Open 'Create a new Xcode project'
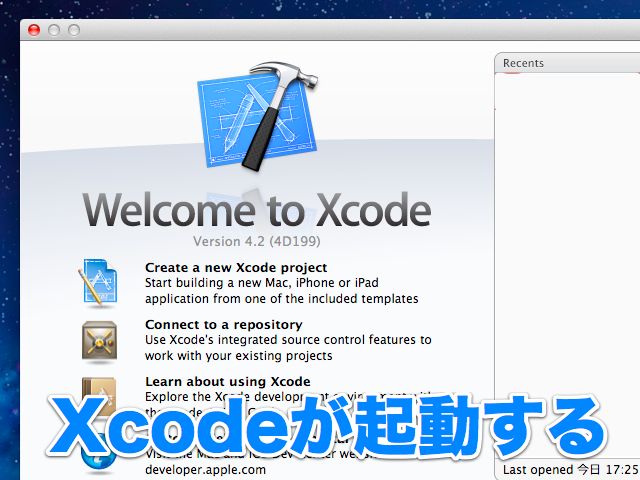The width and height of the screenshot is (640, 480). tap(236, 268)
